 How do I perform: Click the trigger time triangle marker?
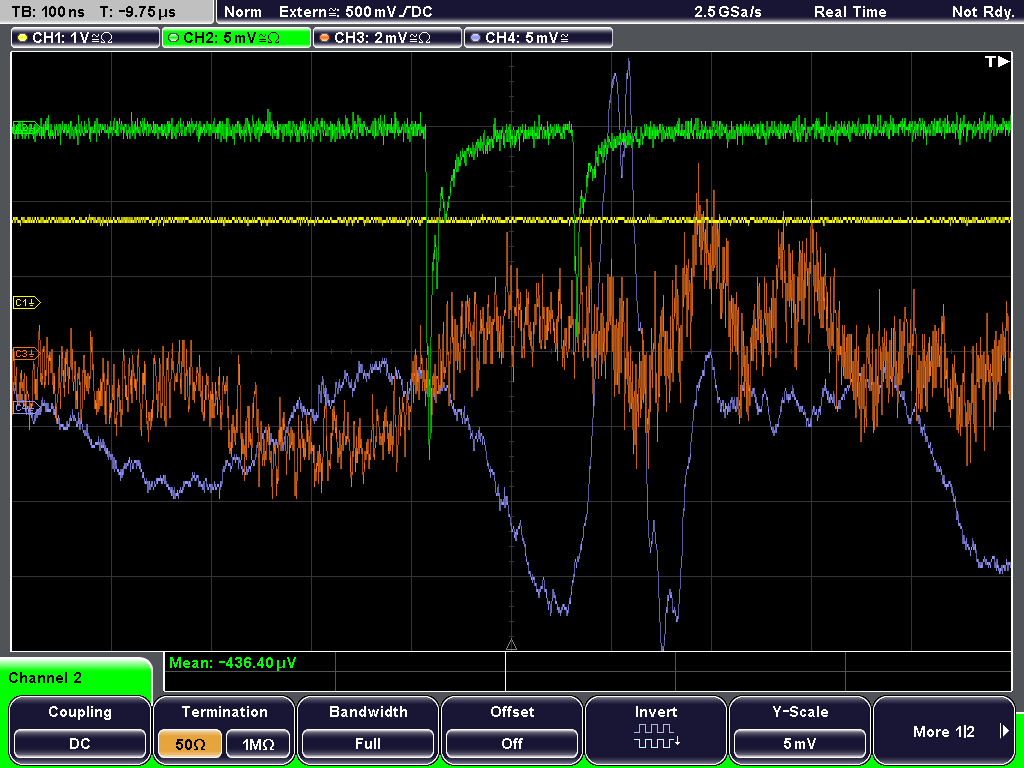click(x=511, y=645)
